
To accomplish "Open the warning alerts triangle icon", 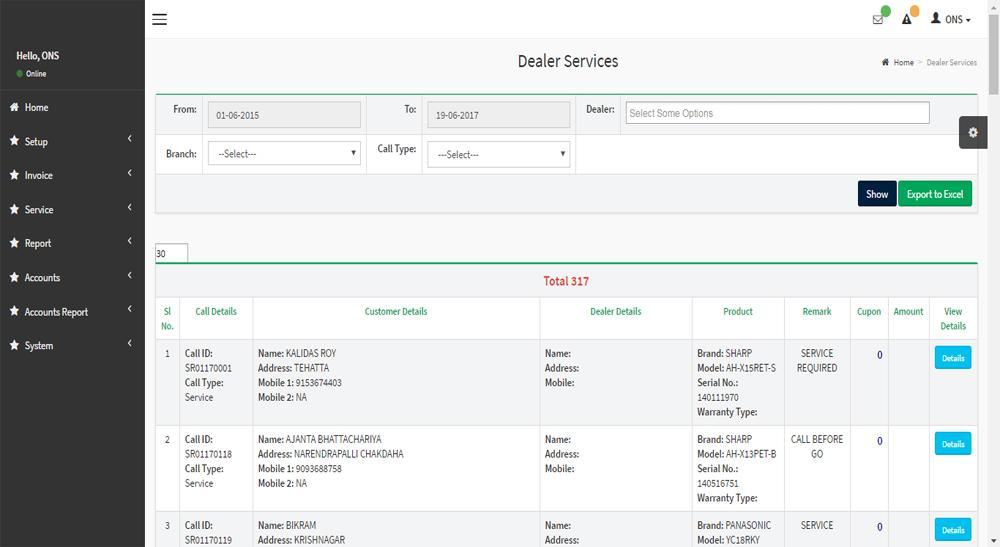I will pyautogui.click(x=906, y=19).
